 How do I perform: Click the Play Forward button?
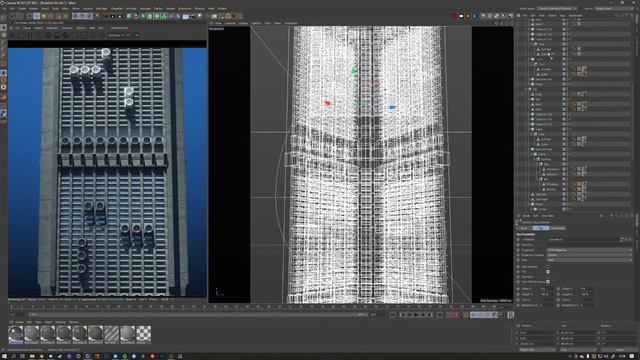point(416,315)
